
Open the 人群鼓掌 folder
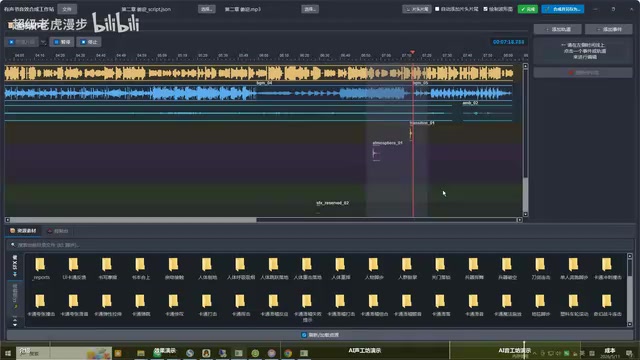point(407,268)
